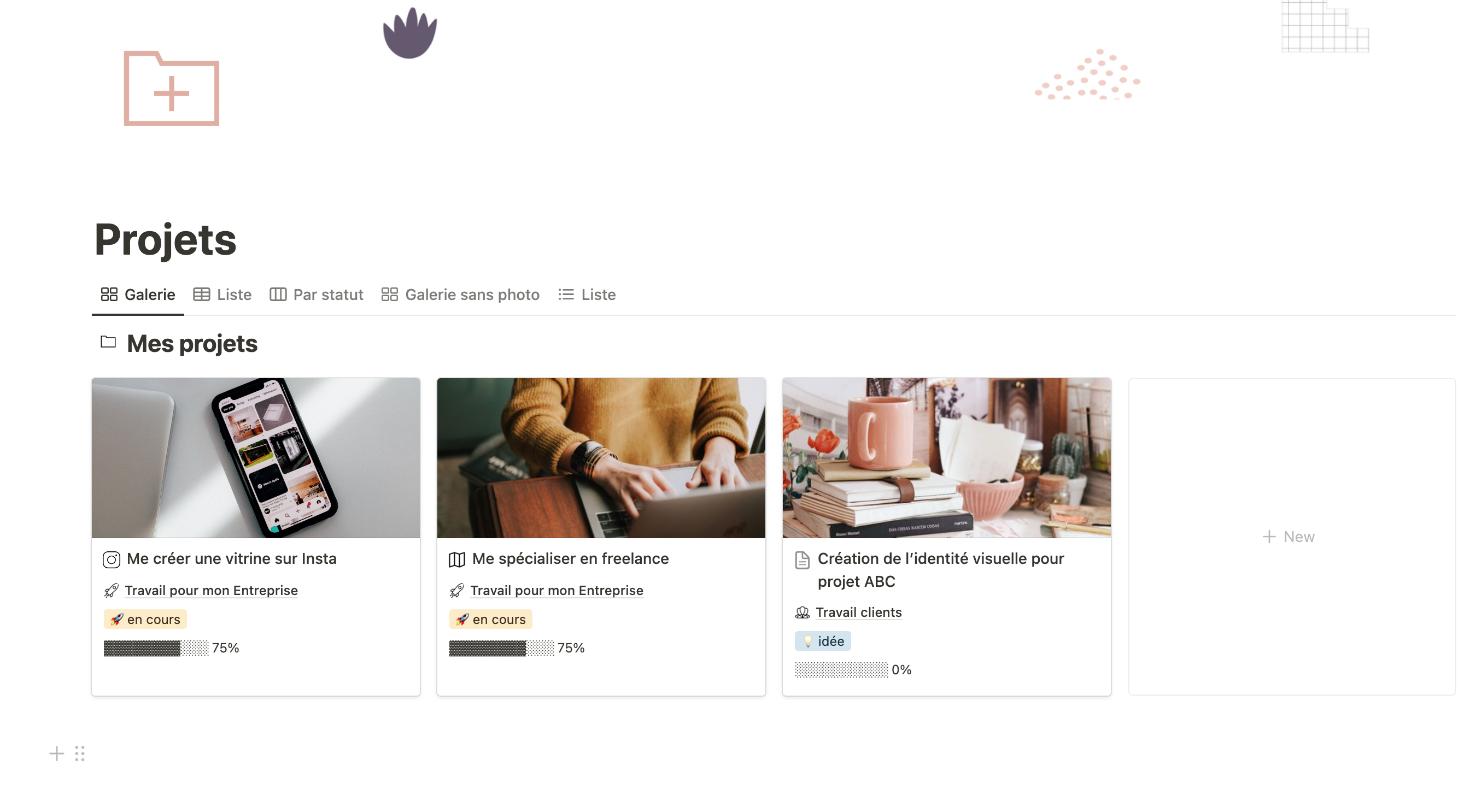
Task: Click the folder icon next to Mes projets
Action: [x=108, y=342]
